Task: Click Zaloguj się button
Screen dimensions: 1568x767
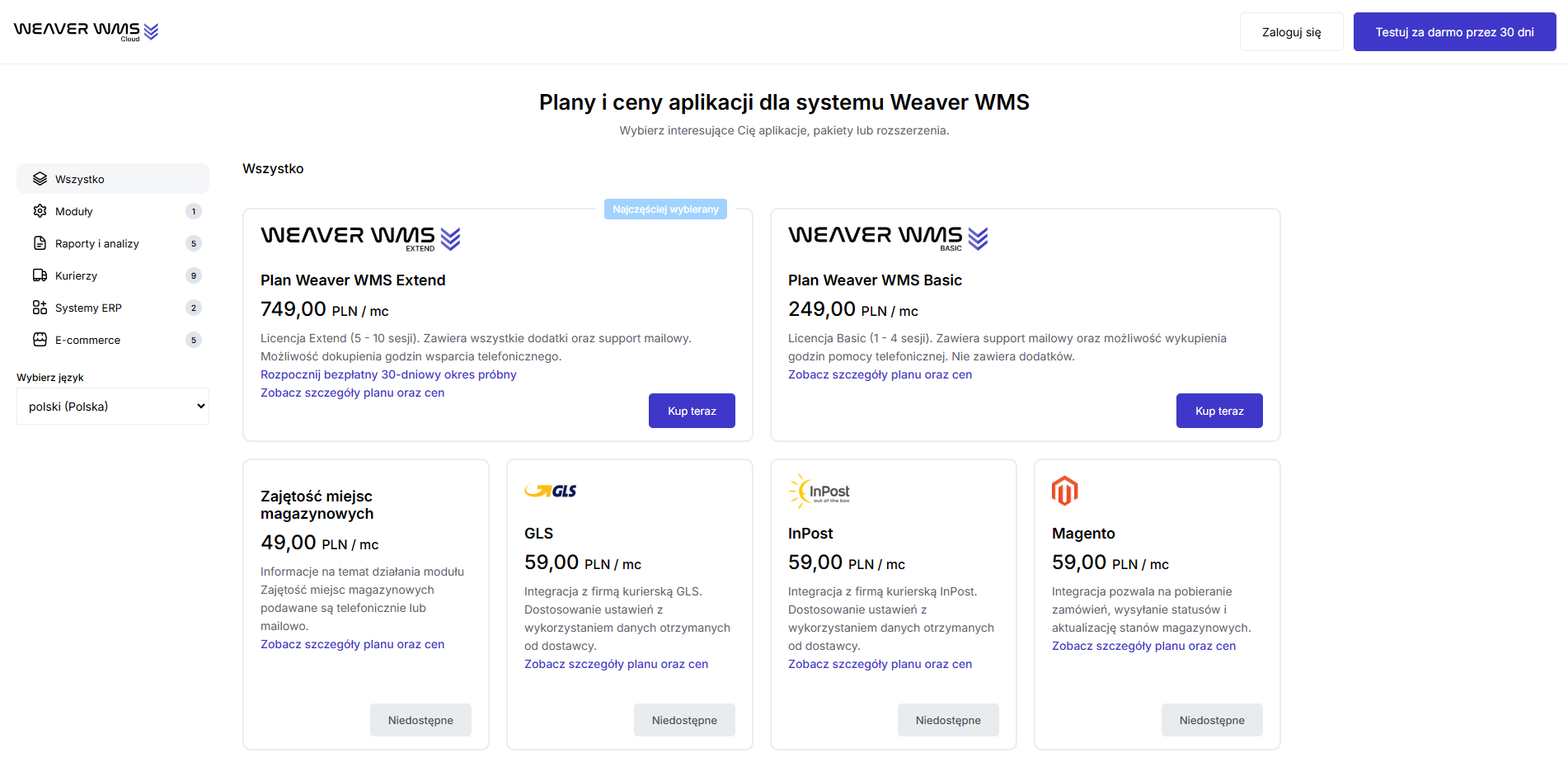Action: [1291, 32]
